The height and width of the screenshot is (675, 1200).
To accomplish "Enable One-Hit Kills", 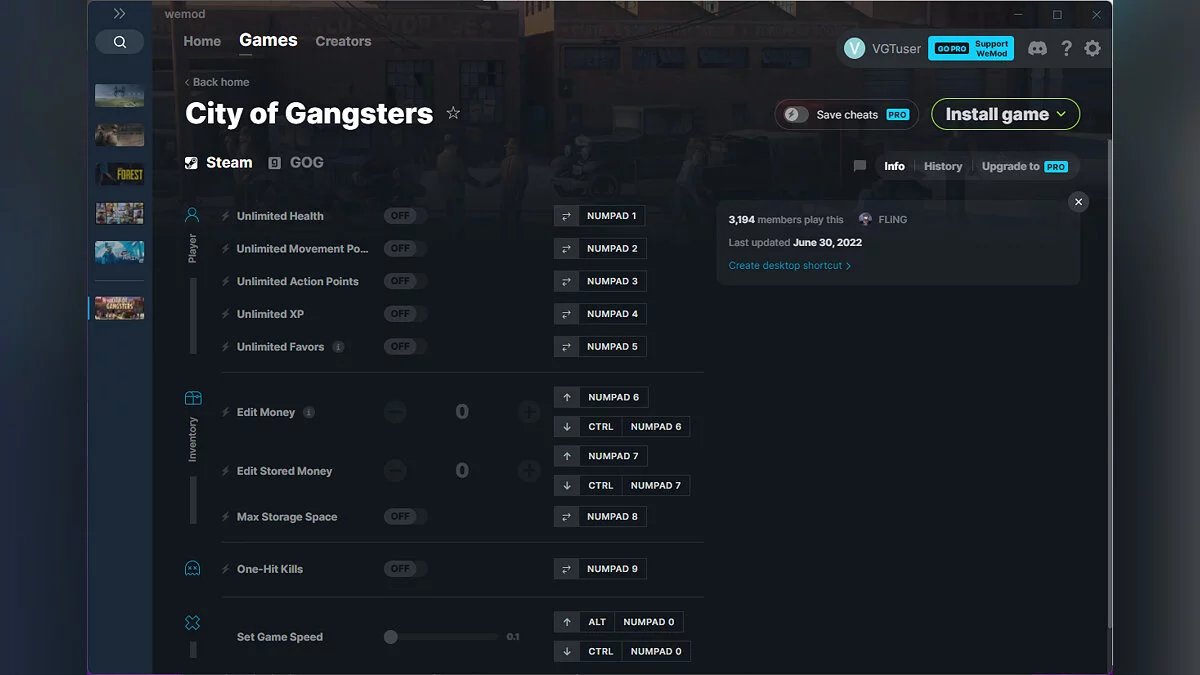I will pyautogui.click(x=404, y=568).
